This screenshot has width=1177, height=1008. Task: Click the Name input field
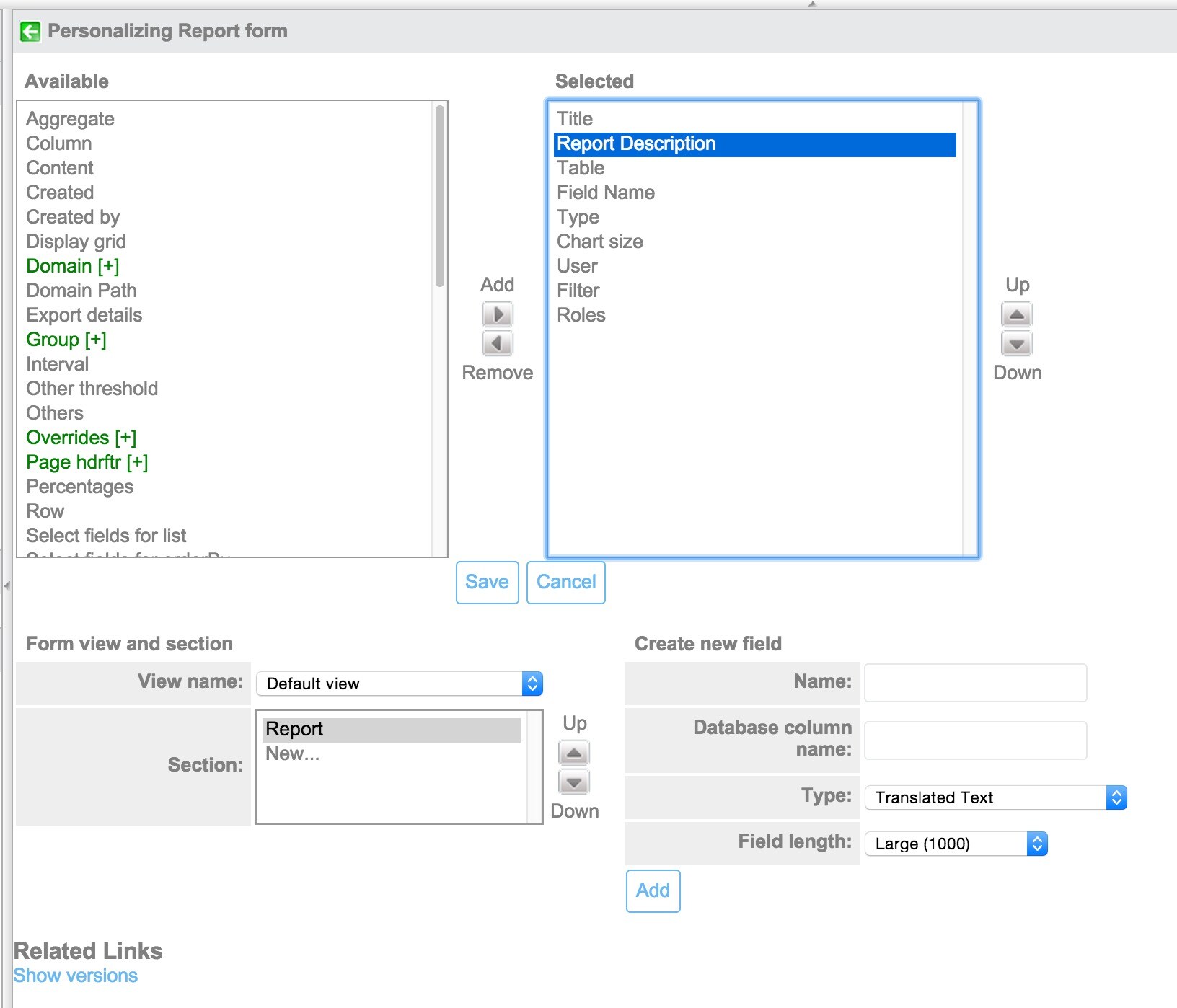click(976, 683)
